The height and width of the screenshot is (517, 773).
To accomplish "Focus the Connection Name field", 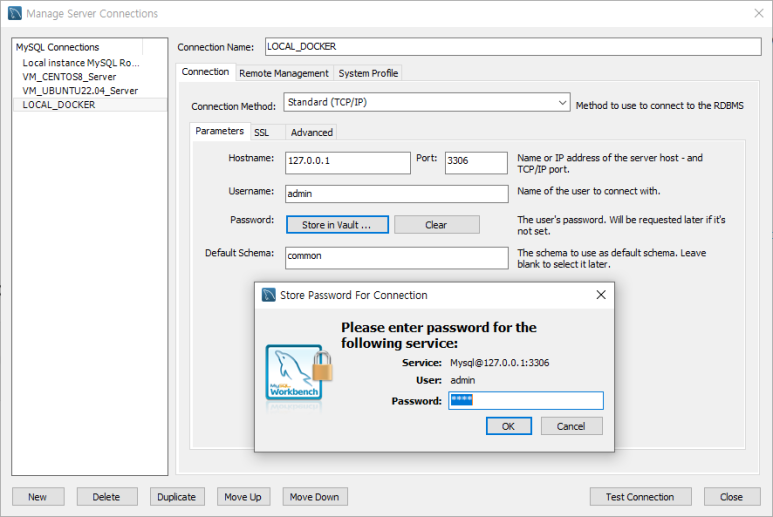I will (x=513, y=47).
